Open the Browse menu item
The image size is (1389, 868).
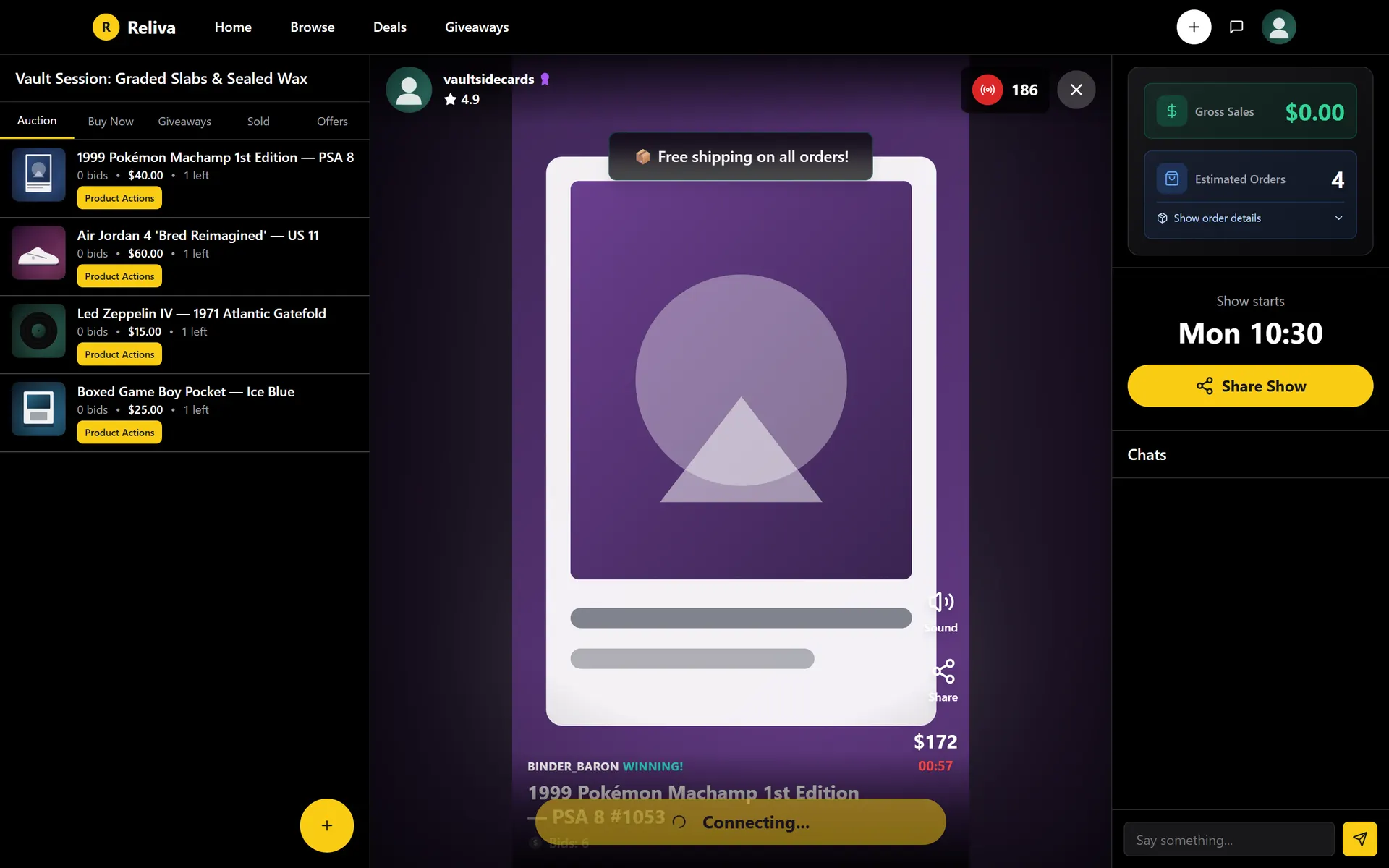pos(313,27)
